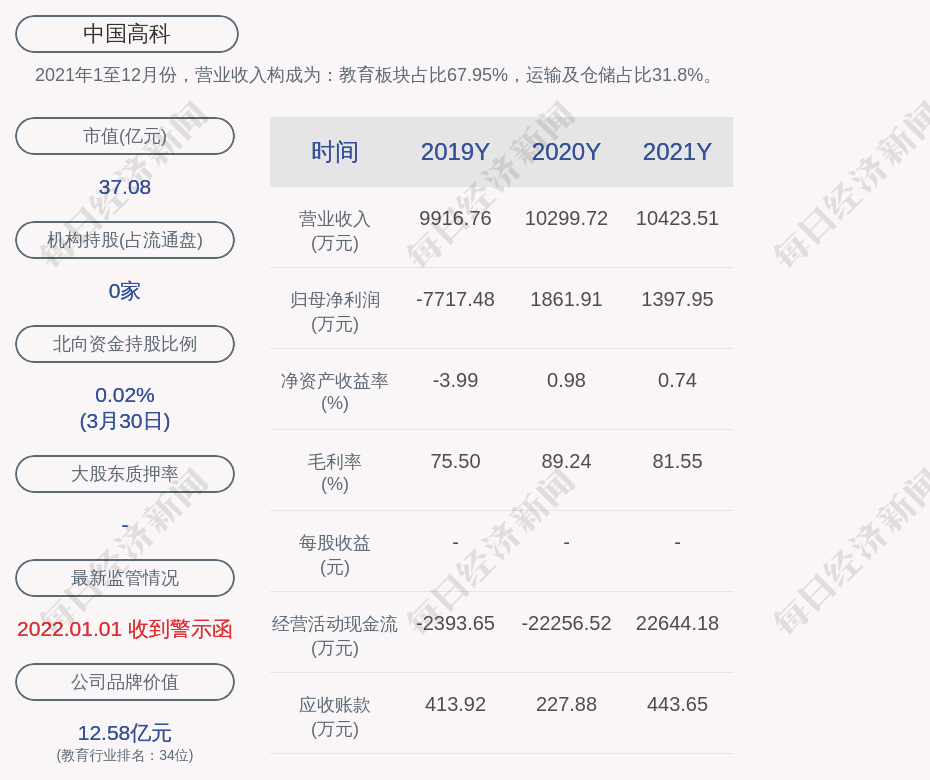Click the 应收账款(万元) row label
The height and width of the screenshot is (780, 930).
[335, 717]
